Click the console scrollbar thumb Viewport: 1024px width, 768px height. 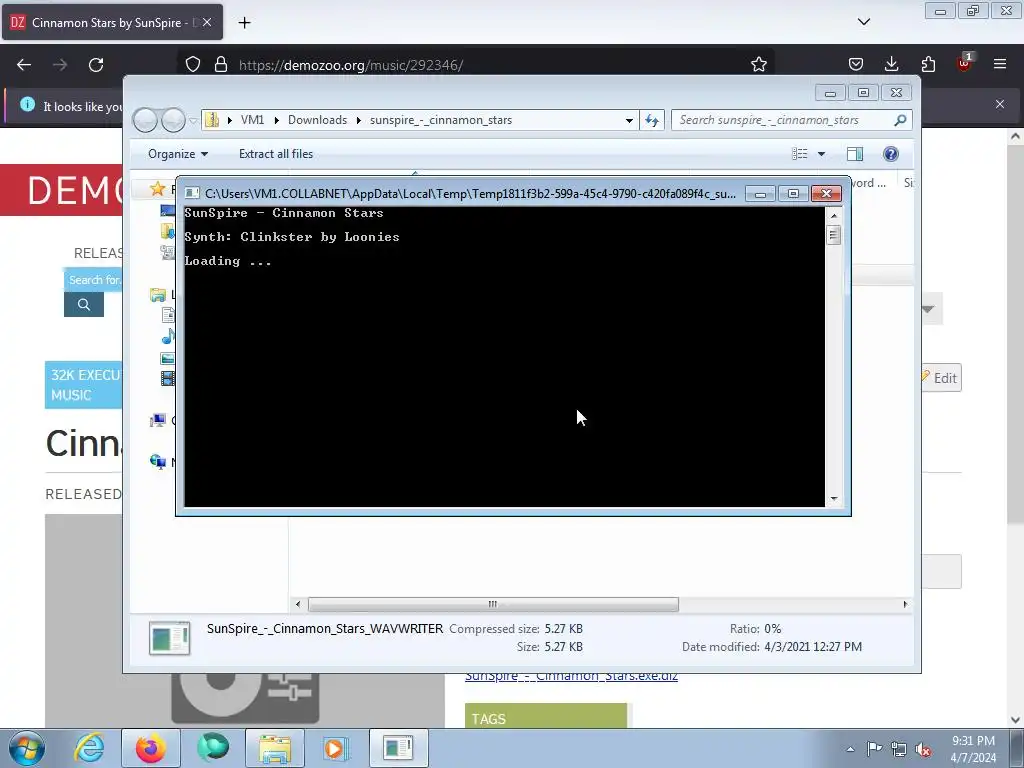point(833,235)
